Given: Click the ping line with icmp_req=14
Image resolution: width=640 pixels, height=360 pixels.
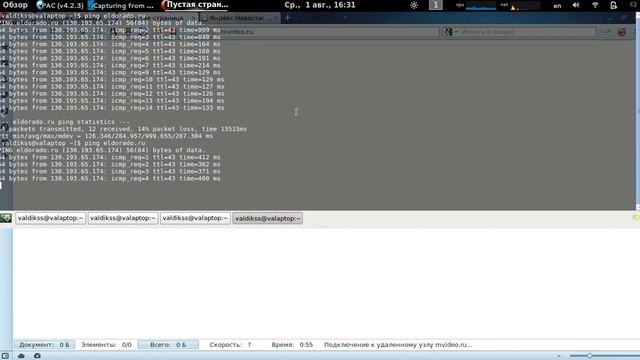Looking at the screenshot, I should click(x=112, y=108).
